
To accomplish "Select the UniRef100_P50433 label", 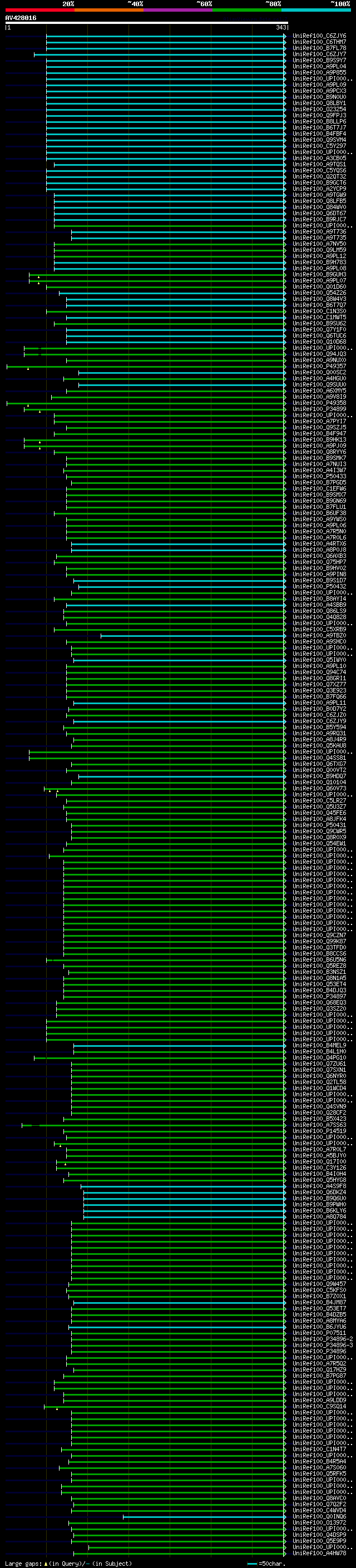I will pos(319,477).
